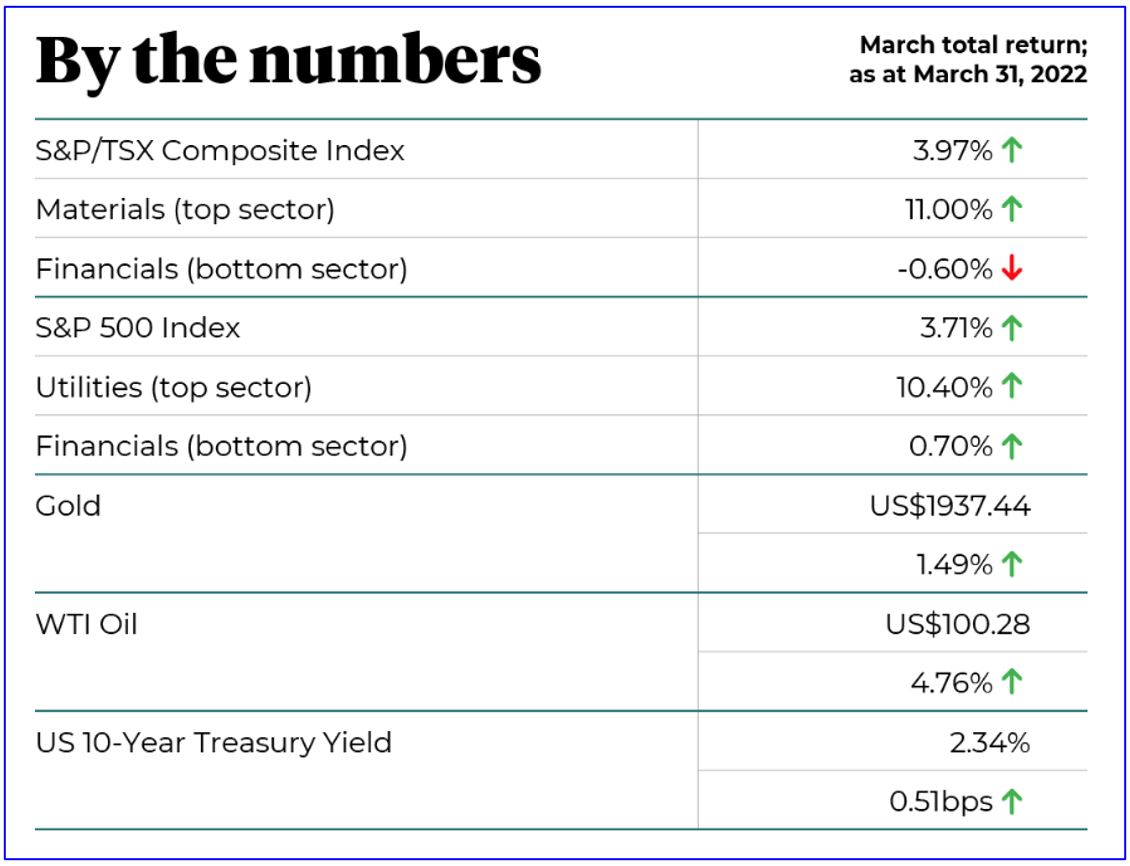Select the Utilities (top sector) label

click(x=174, y=387)
